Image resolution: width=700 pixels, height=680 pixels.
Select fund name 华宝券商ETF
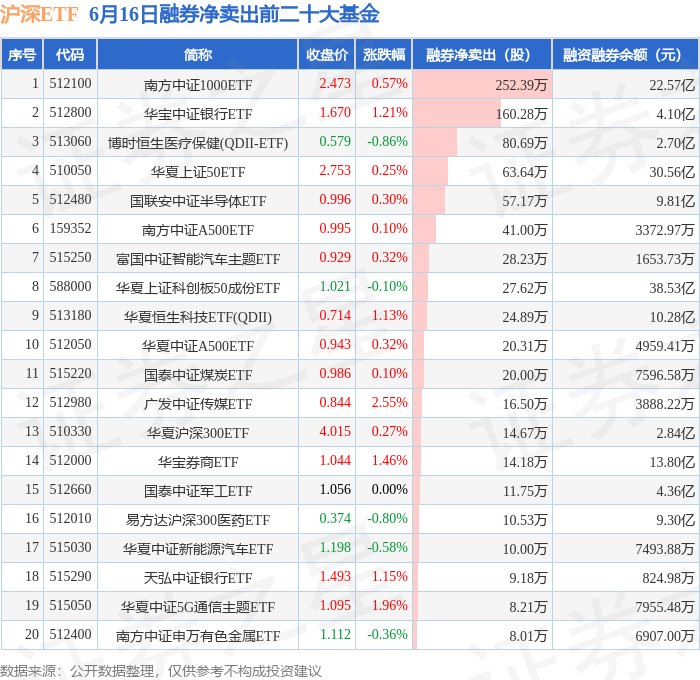[198, 462]
